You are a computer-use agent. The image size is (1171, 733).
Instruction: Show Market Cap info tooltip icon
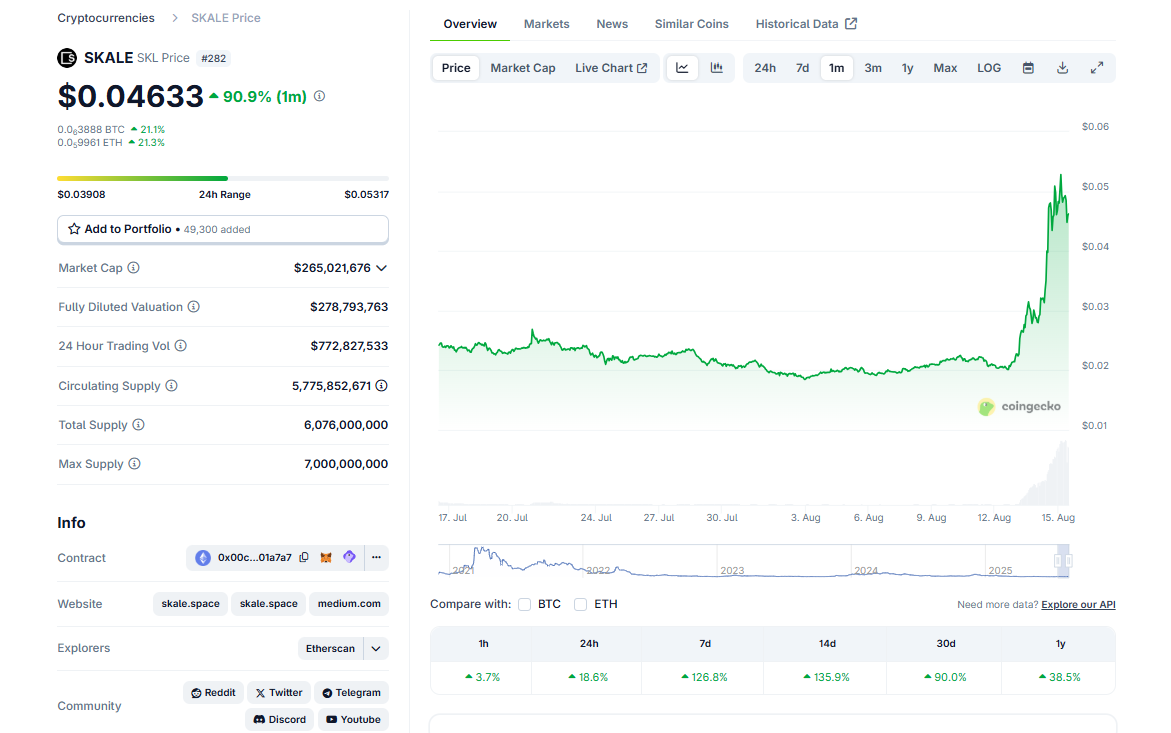[134, 267]
